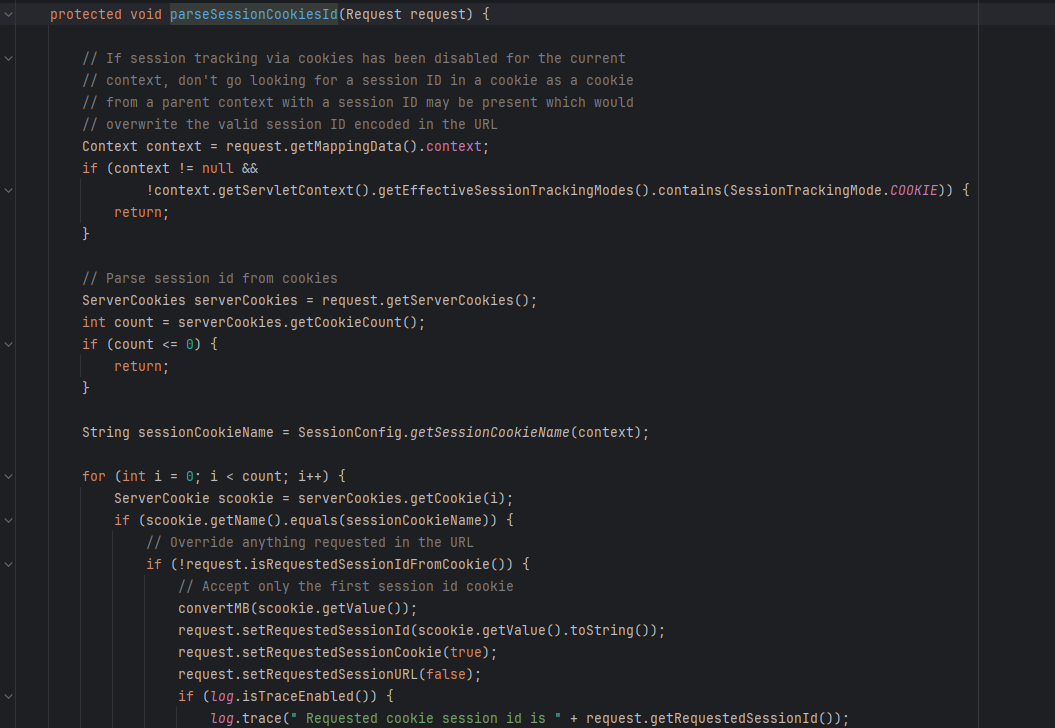
Task: Collapse the getEffectiveSessionTrackingModes if-block fold arrow
Action: (x=8, y=190)
